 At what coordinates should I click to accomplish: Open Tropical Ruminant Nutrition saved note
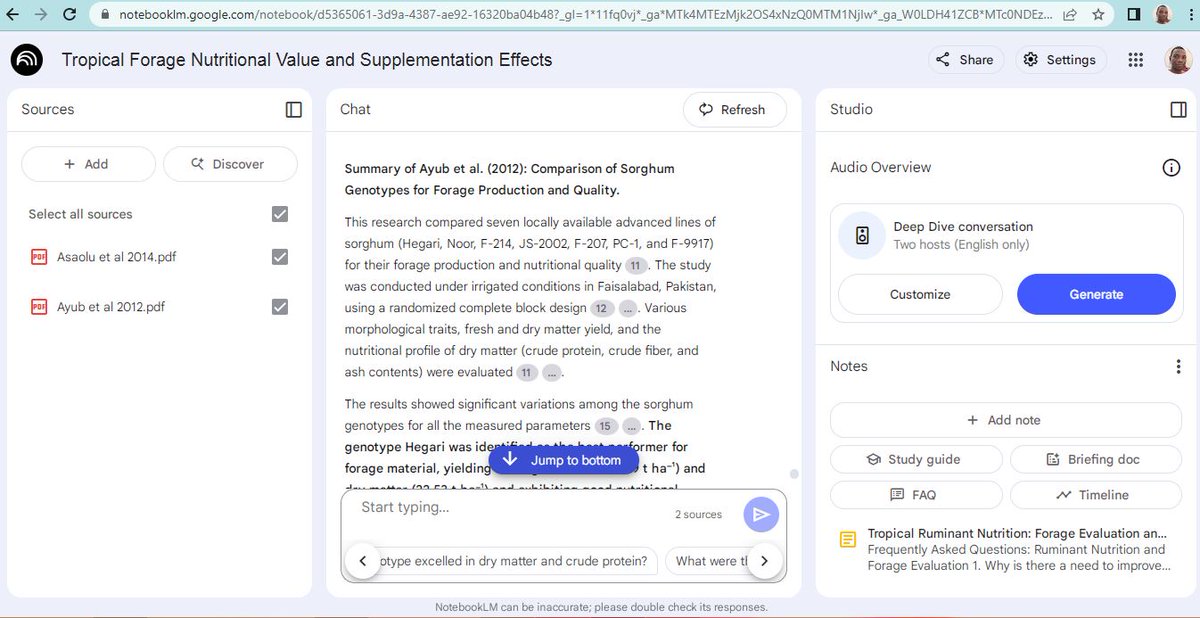[x=1005, y=549]
